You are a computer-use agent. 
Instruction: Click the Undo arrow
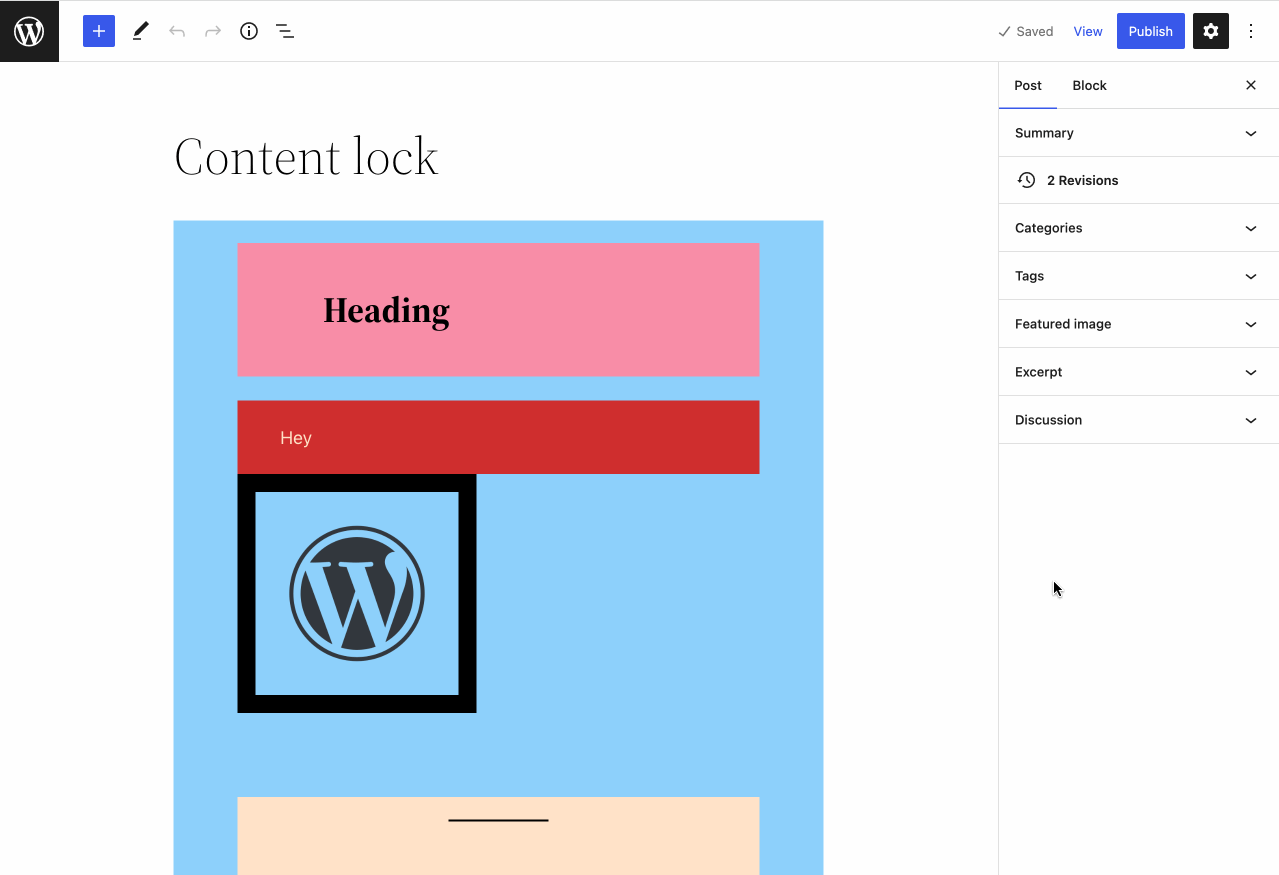point(177,31)
